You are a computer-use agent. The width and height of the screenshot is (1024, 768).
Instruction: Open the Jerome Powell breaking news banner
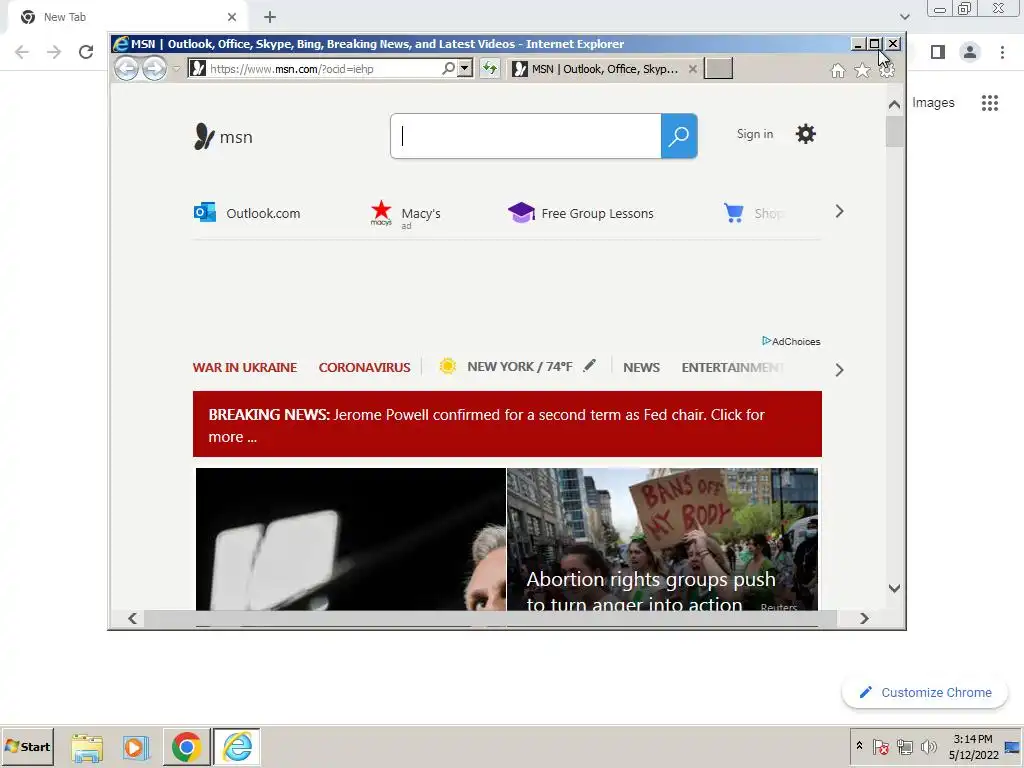507,424
